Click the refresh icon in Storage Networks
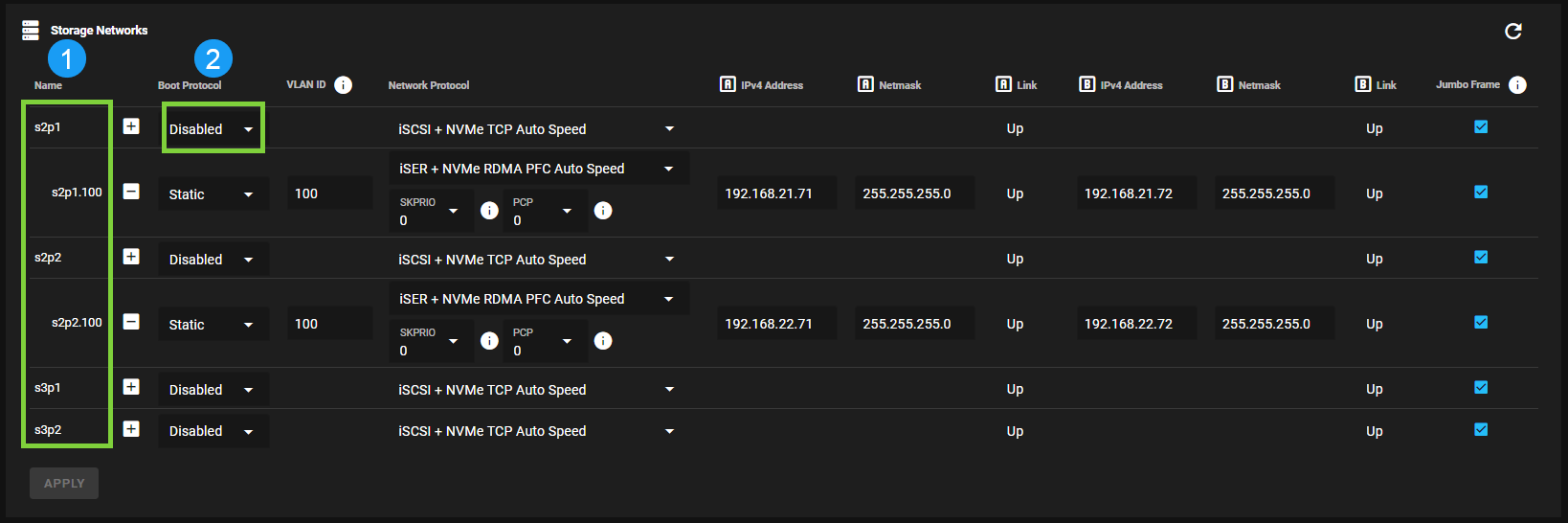This screenshot has height=523, width=1568. [1512, 32]
